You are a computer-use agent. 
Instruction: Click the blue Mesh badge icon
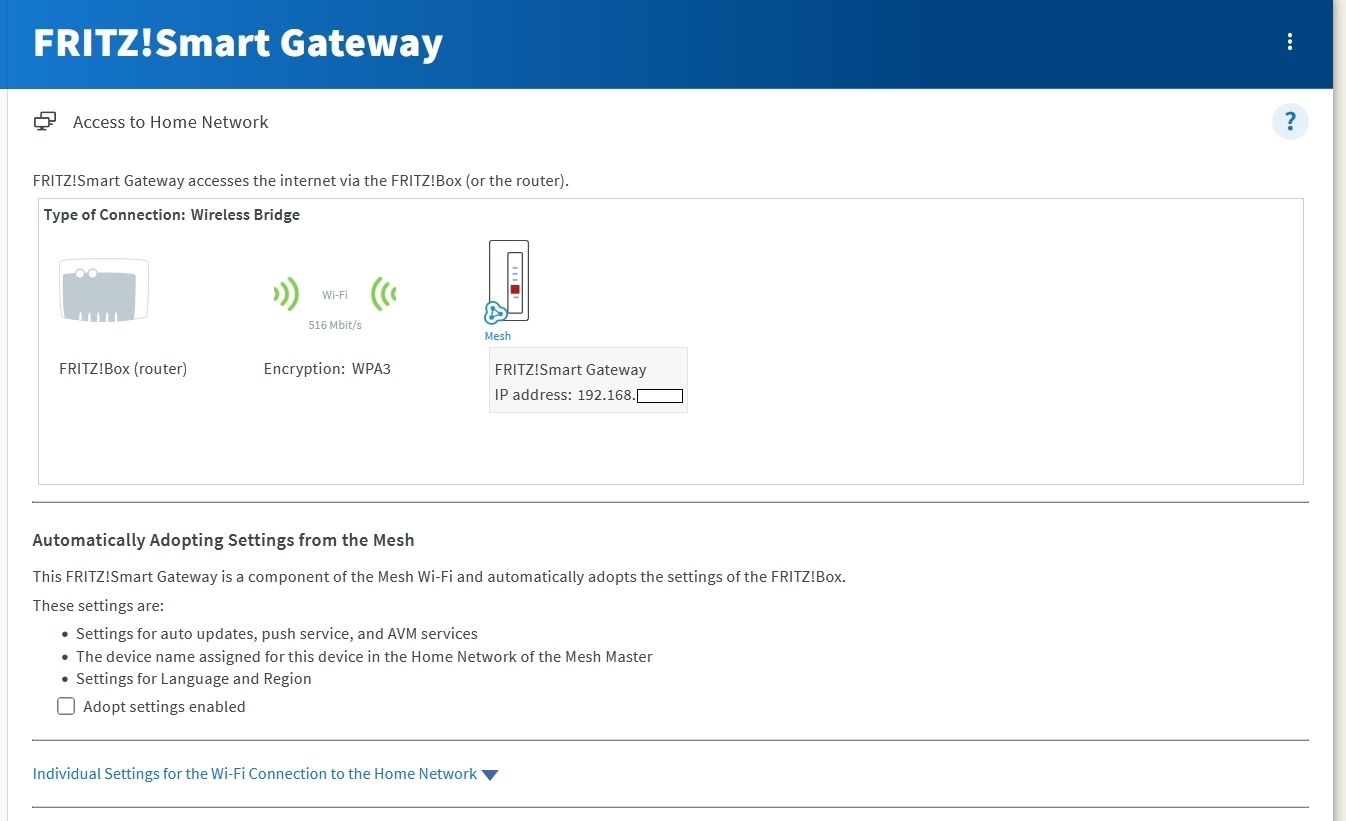[x=495, y=313]
